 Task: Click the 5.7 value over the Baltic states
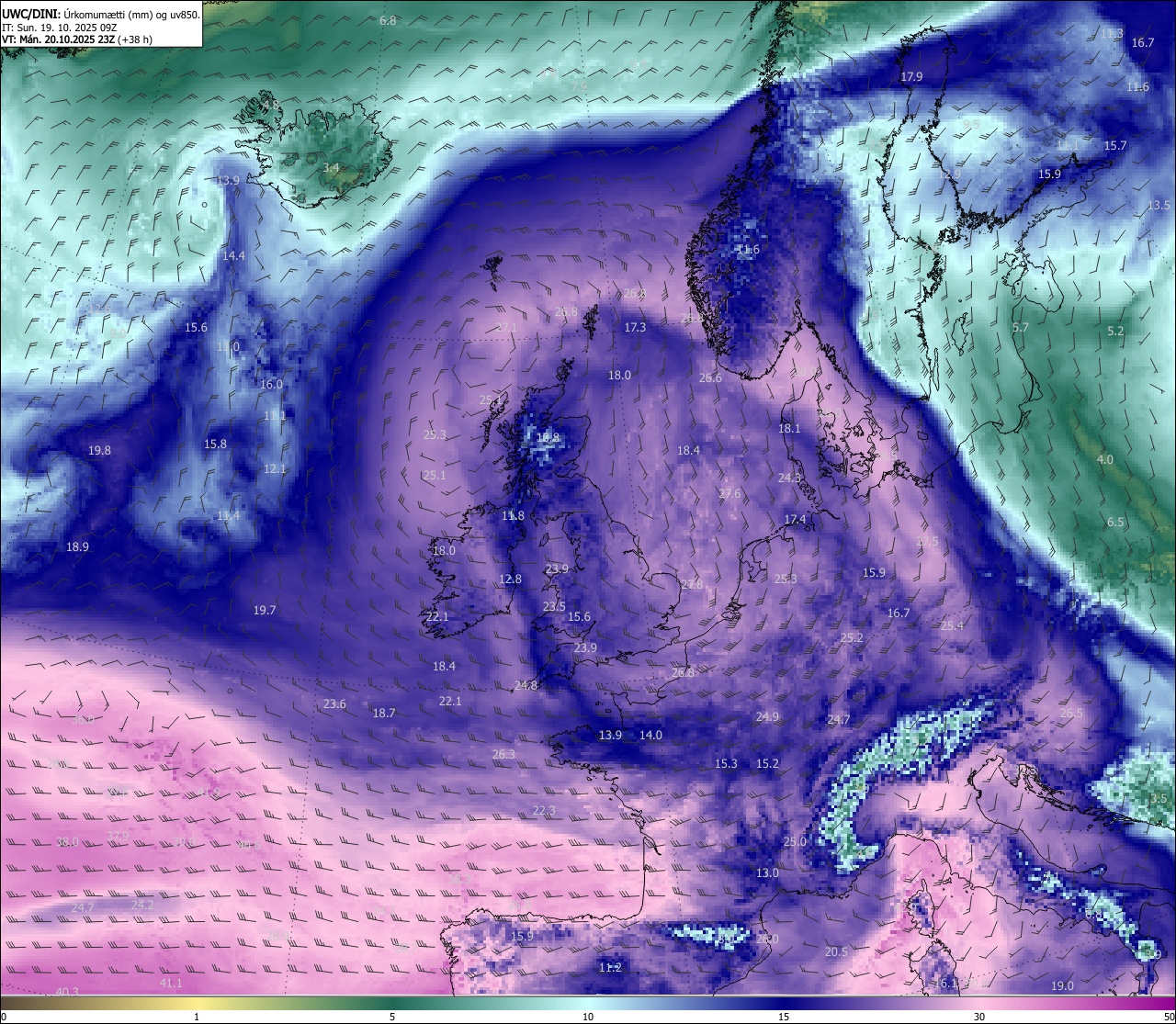pos(1021,328)
